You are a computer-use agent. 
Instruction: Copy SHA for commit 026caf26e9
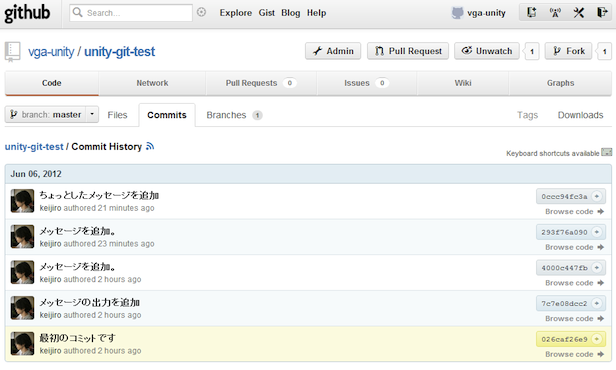pyautogui.click(x=597, y=339)
